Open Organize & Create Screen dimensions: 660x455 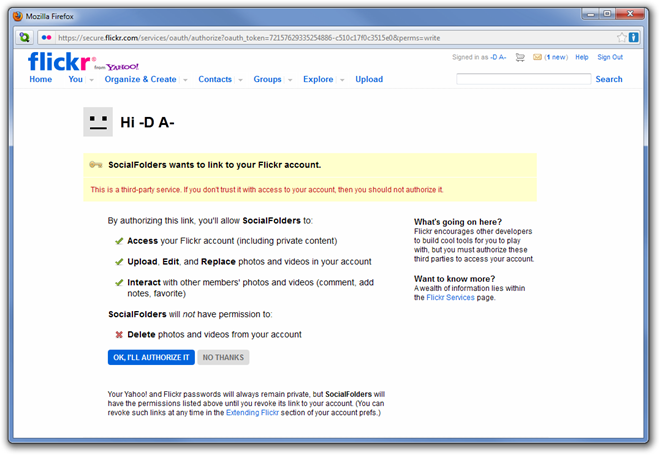[141, 79]
